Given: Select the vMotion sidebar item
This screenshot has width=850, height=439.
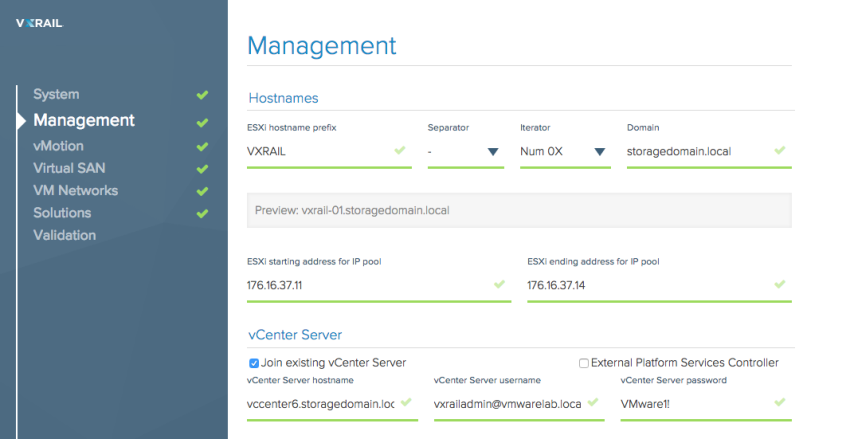Looking at the screenshot, I should pos(59,146).
